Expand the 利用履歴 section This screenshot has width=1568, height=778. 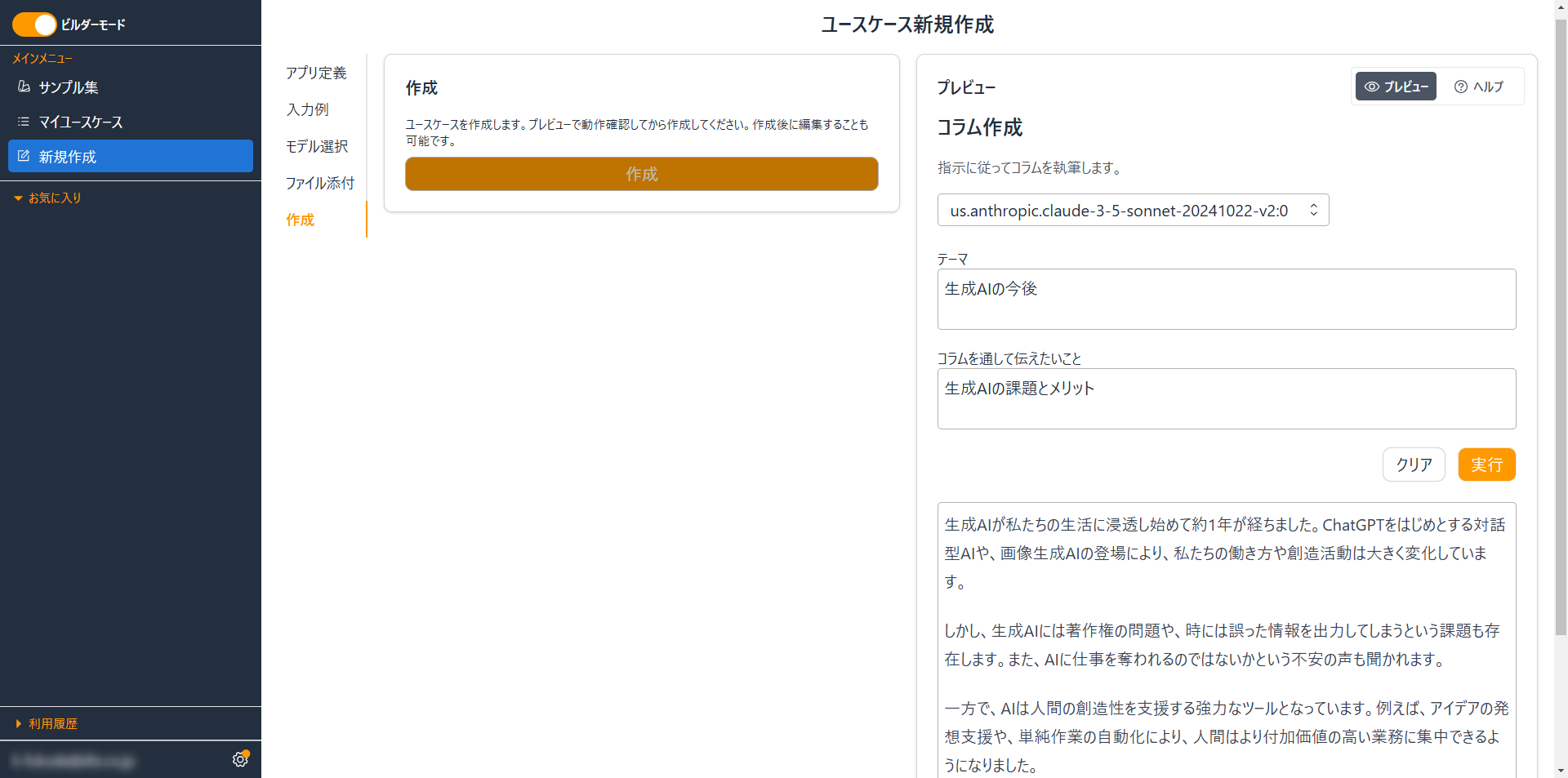click(47, 724)
